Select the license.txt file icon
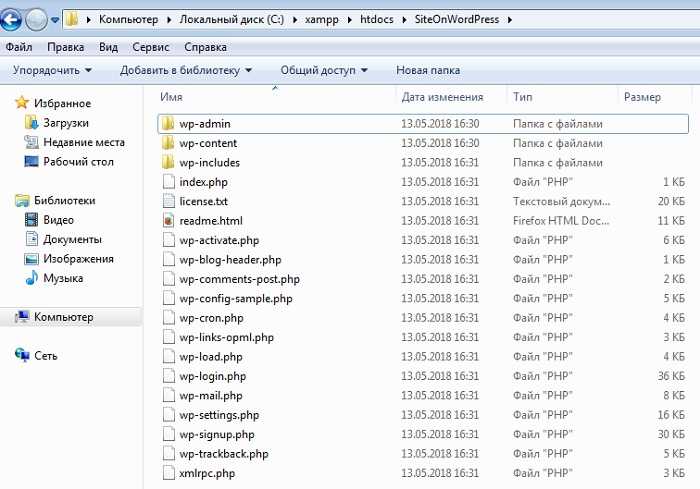Image resolution: width=700 pixels, height=489 pixels. 168,201
